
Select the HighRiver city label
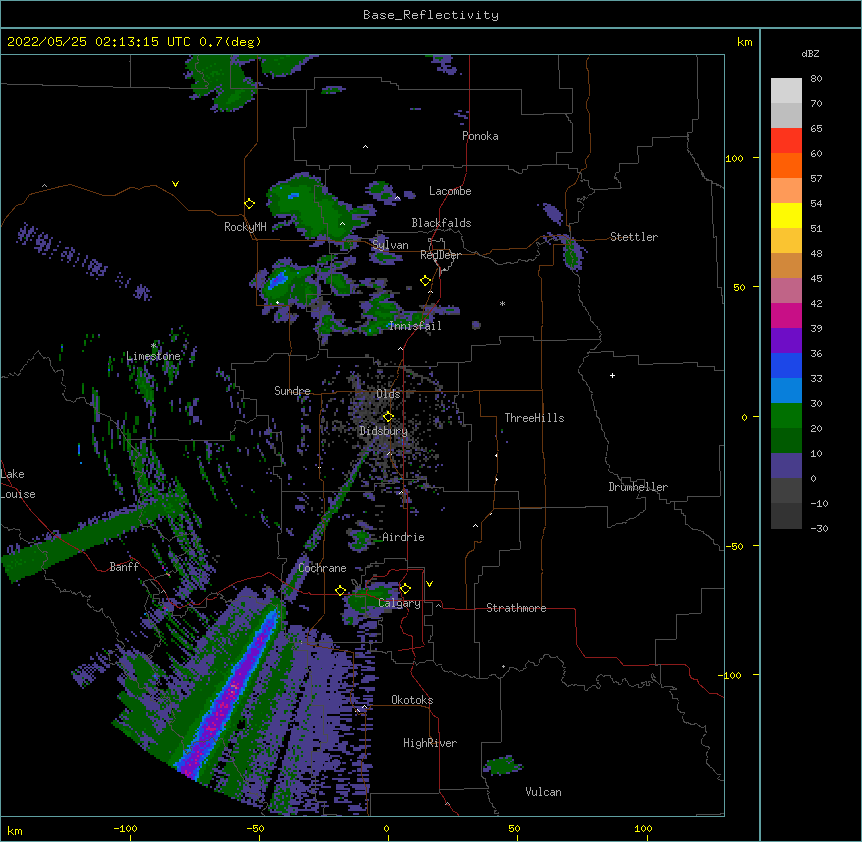(x=430, y=743)
